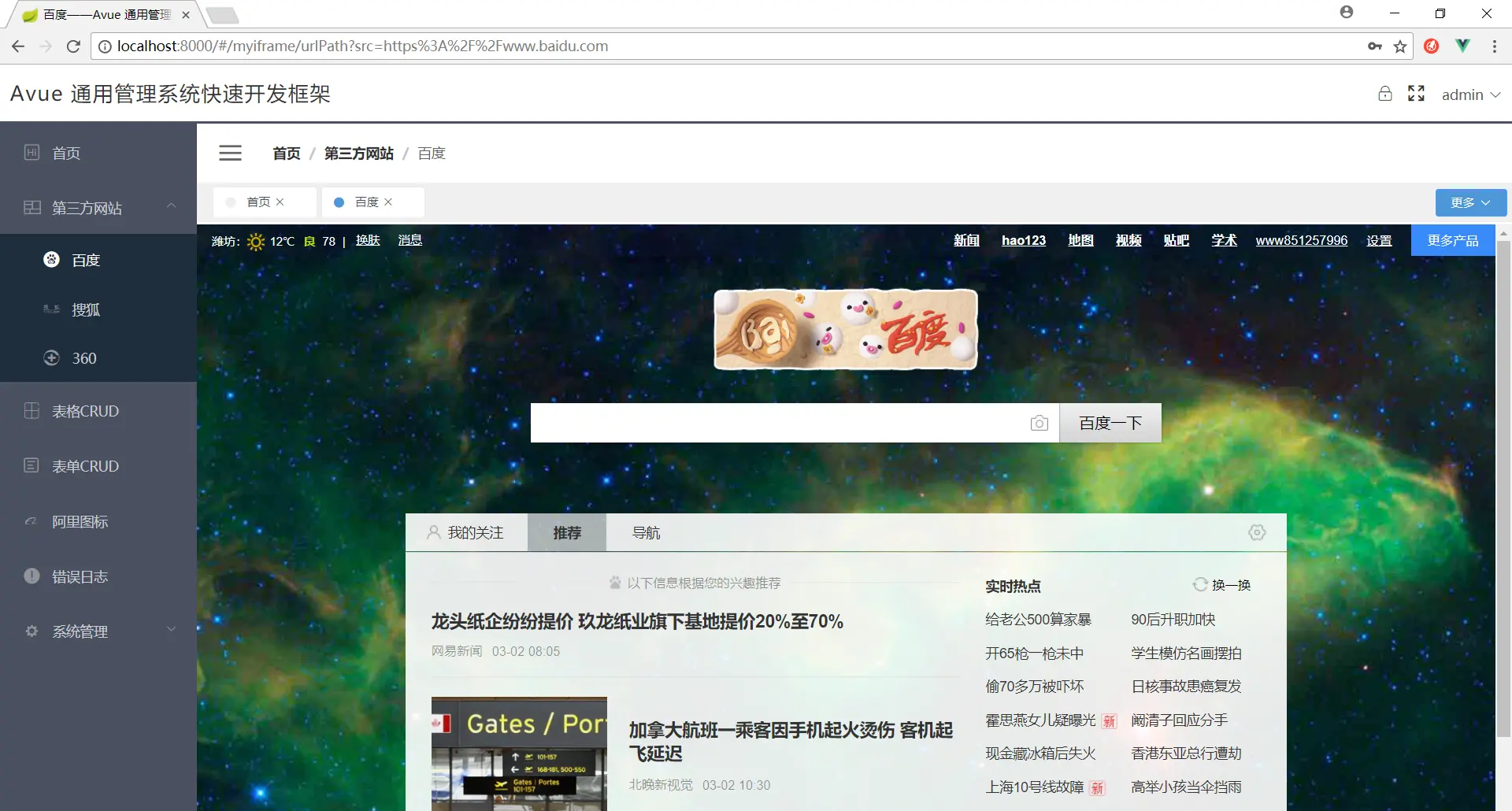
Task: Open the 更多 tab options dropdown
Action: [x=1471, y=202]
